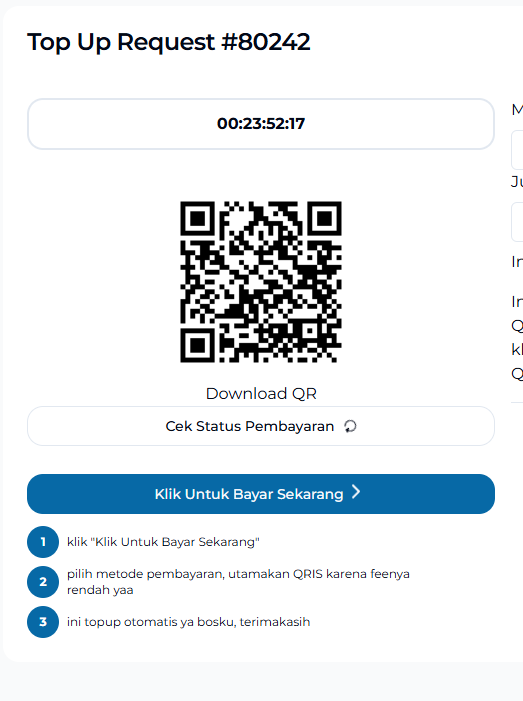Click the 00:23:52:17 countdown timer box
Screen dimensions: 523x701
(x=261, y=124)
